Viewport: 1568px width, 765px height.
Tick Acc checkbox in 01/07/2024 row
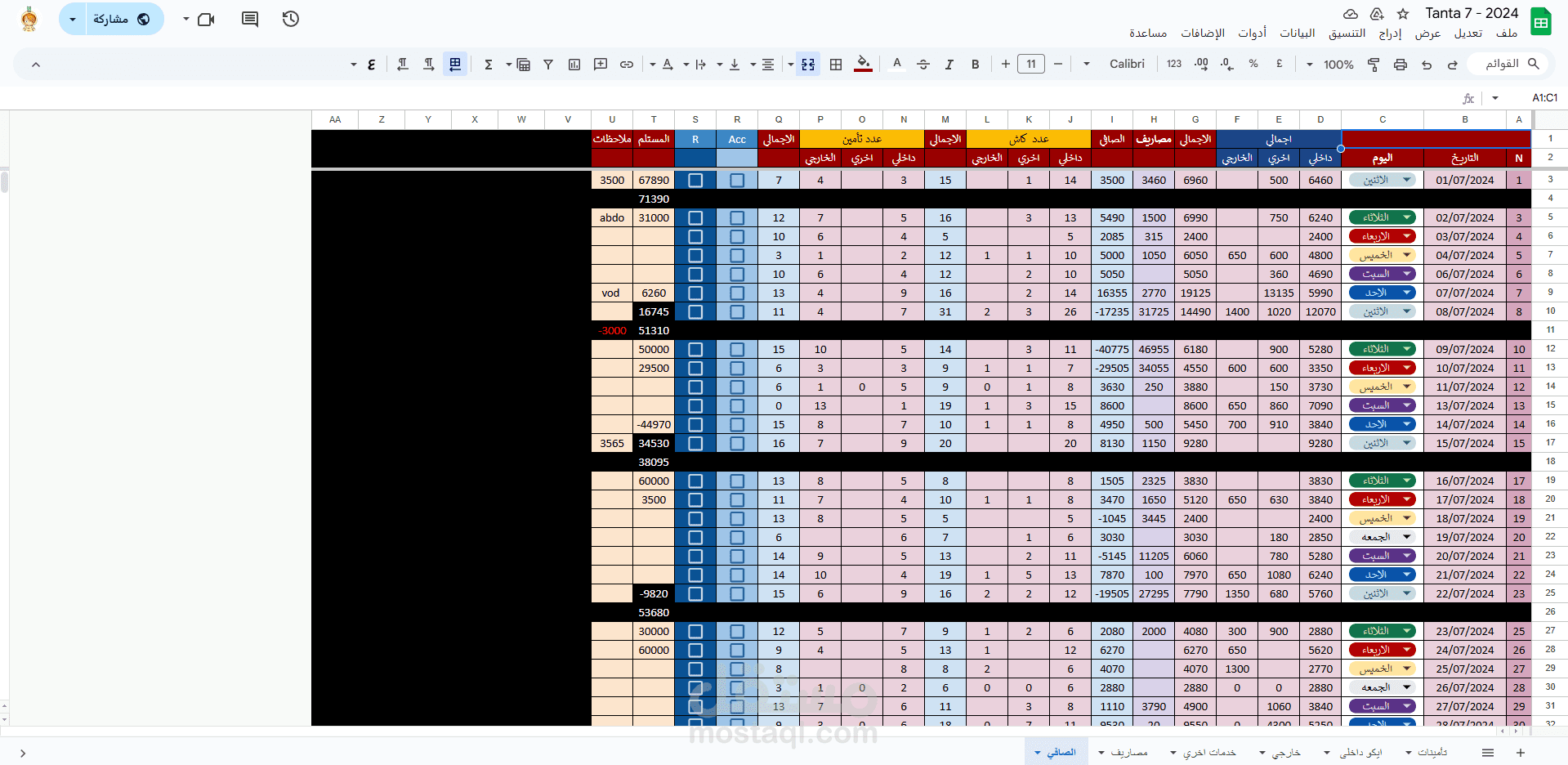[x=737, y=180]
